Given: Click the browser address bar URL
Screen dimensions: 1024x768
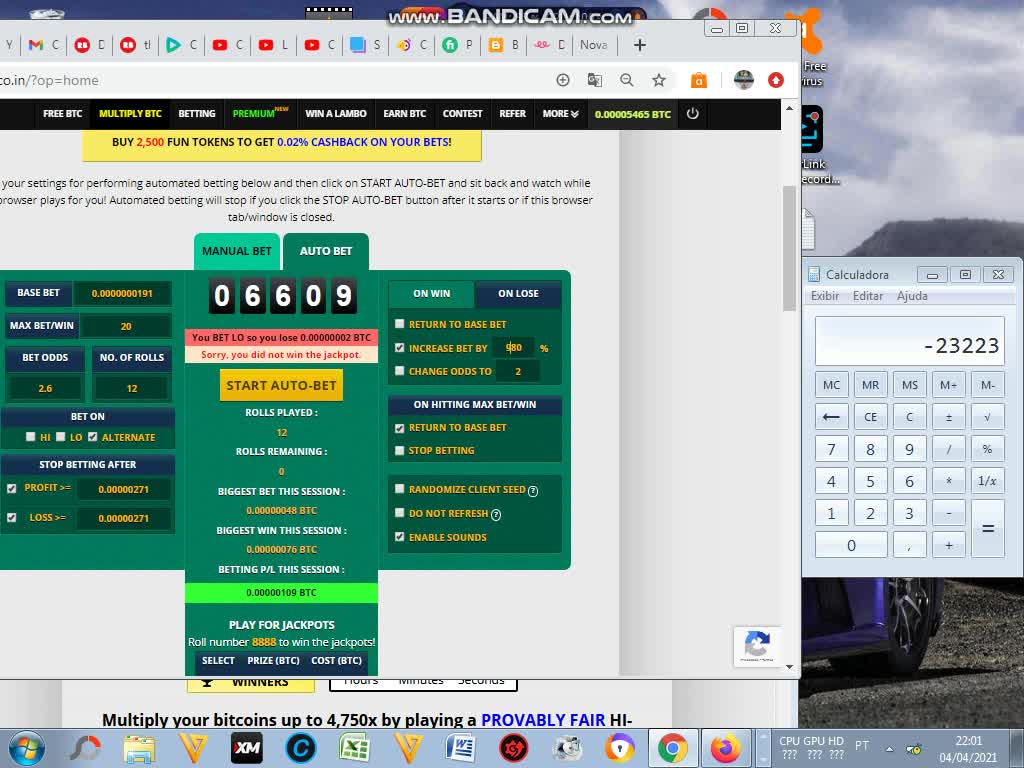Looking at the screenshot, I should (x=50, y=80).
